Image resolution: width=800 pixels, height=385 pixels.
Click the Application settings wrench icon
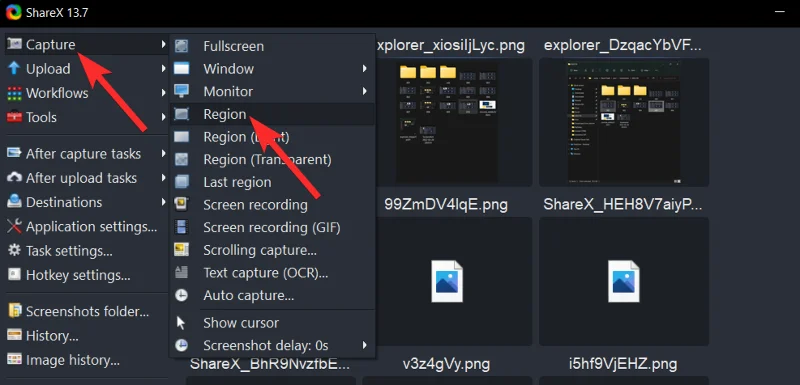coord(14,226)
